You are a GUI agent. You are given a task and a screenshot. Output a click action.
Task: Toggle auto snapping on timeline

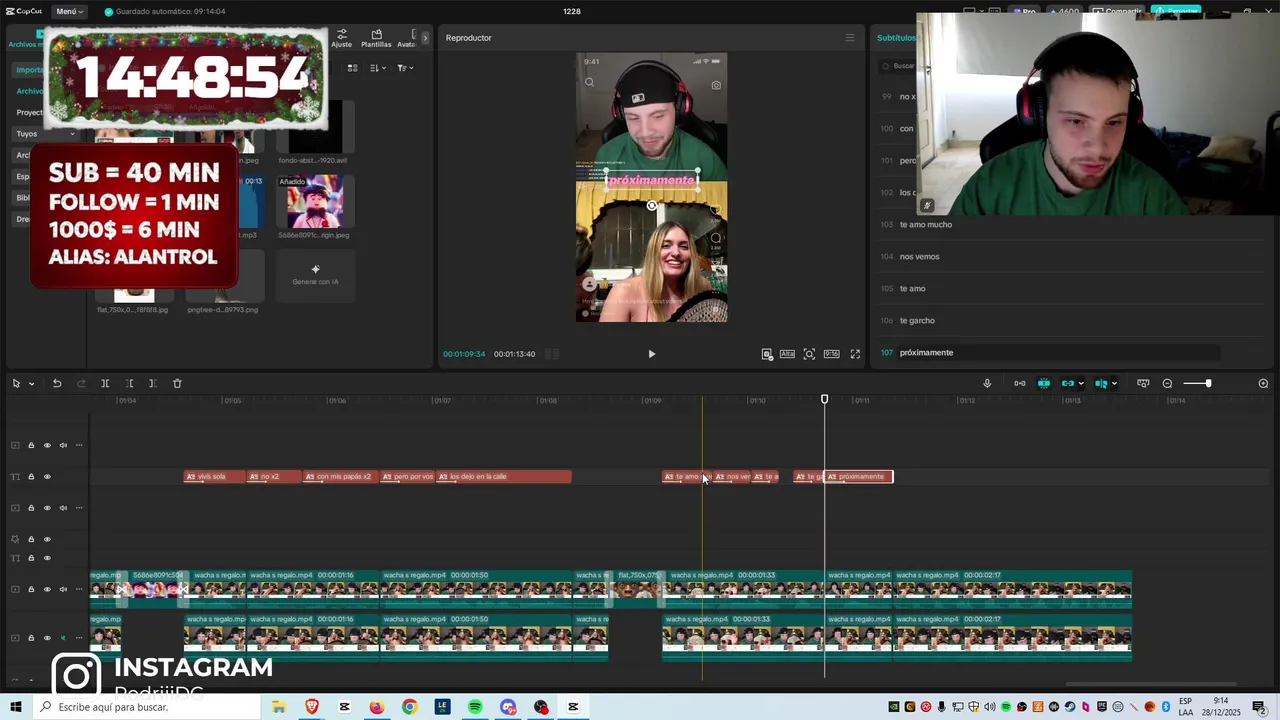(x=1043, y=383)
